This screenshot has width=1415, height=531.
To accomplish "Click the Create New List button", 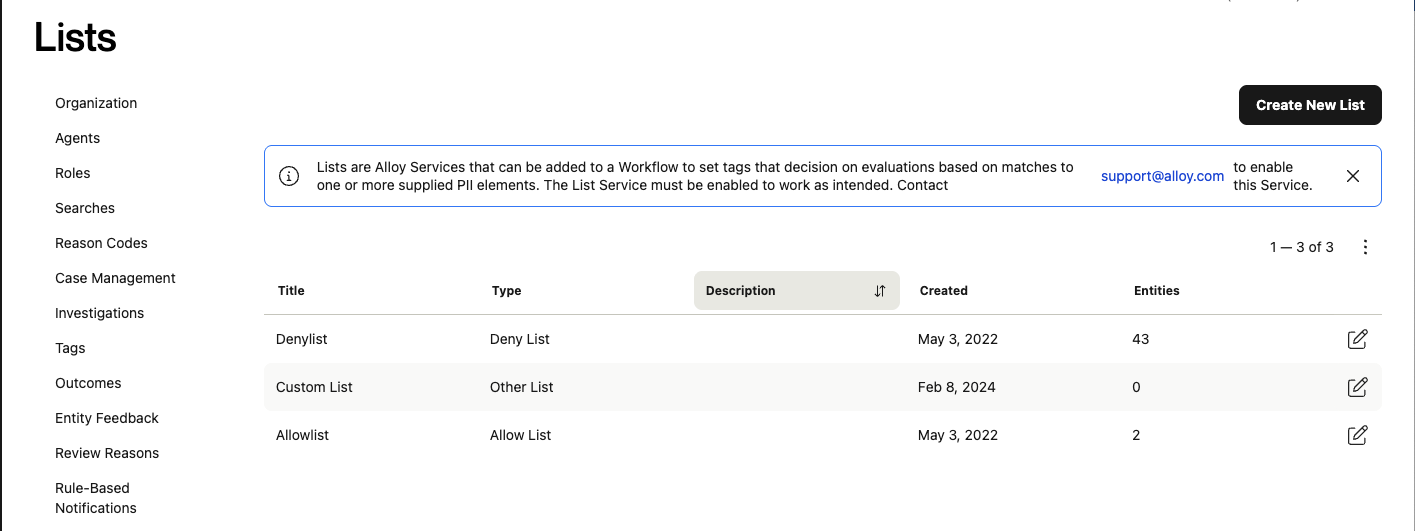I will tap(1309, 105).
